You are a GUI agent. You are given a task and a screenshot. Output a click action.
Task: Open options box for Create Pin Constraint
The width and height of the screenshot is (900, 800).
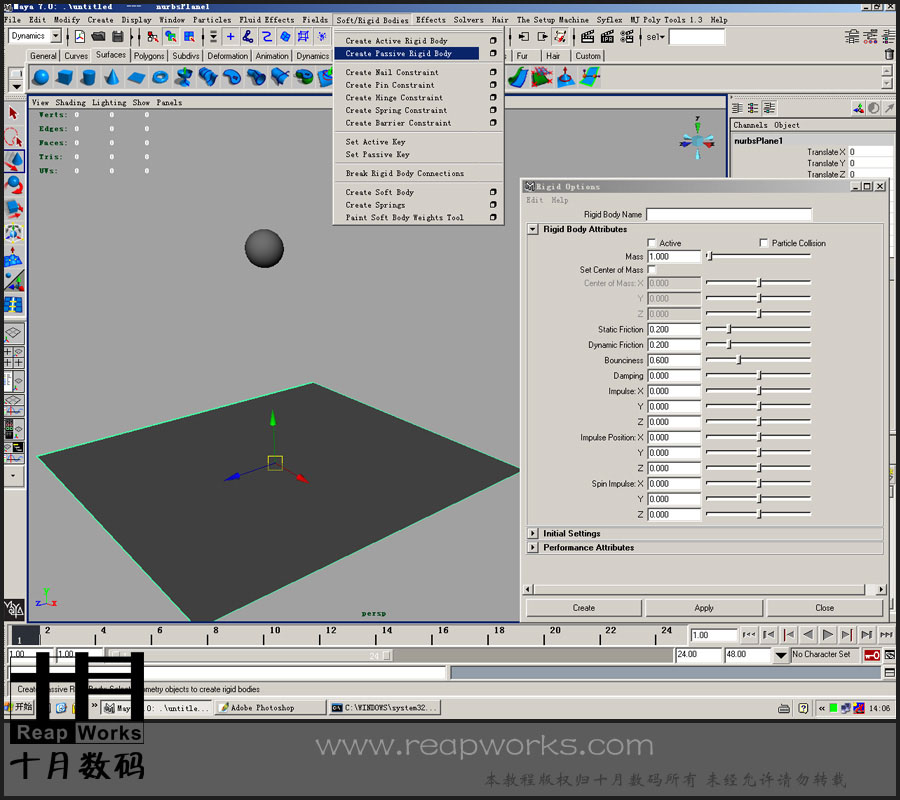[x=493, y=85]
